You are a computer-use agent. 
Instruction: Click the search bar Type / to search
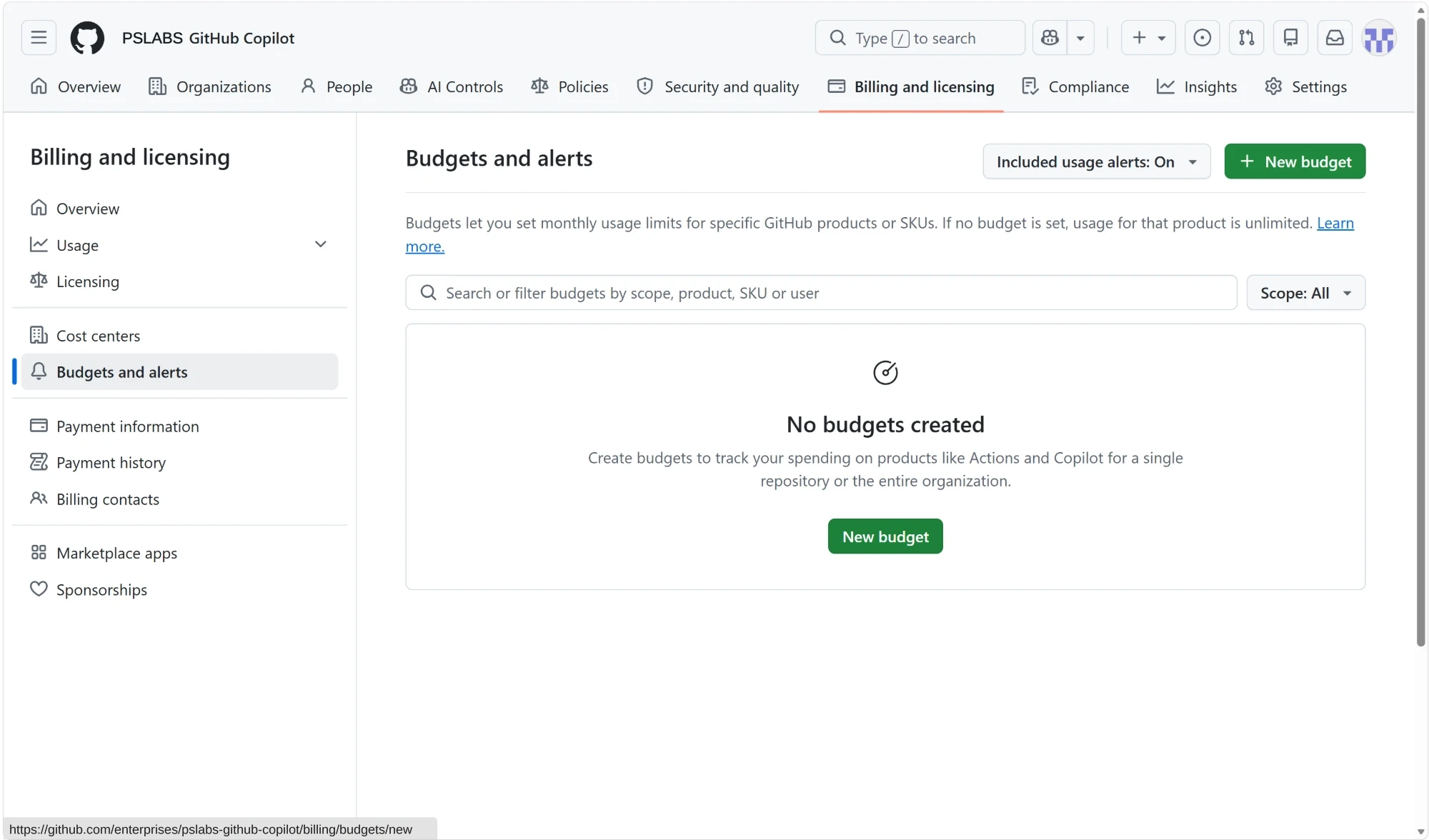tap(920, 38)
